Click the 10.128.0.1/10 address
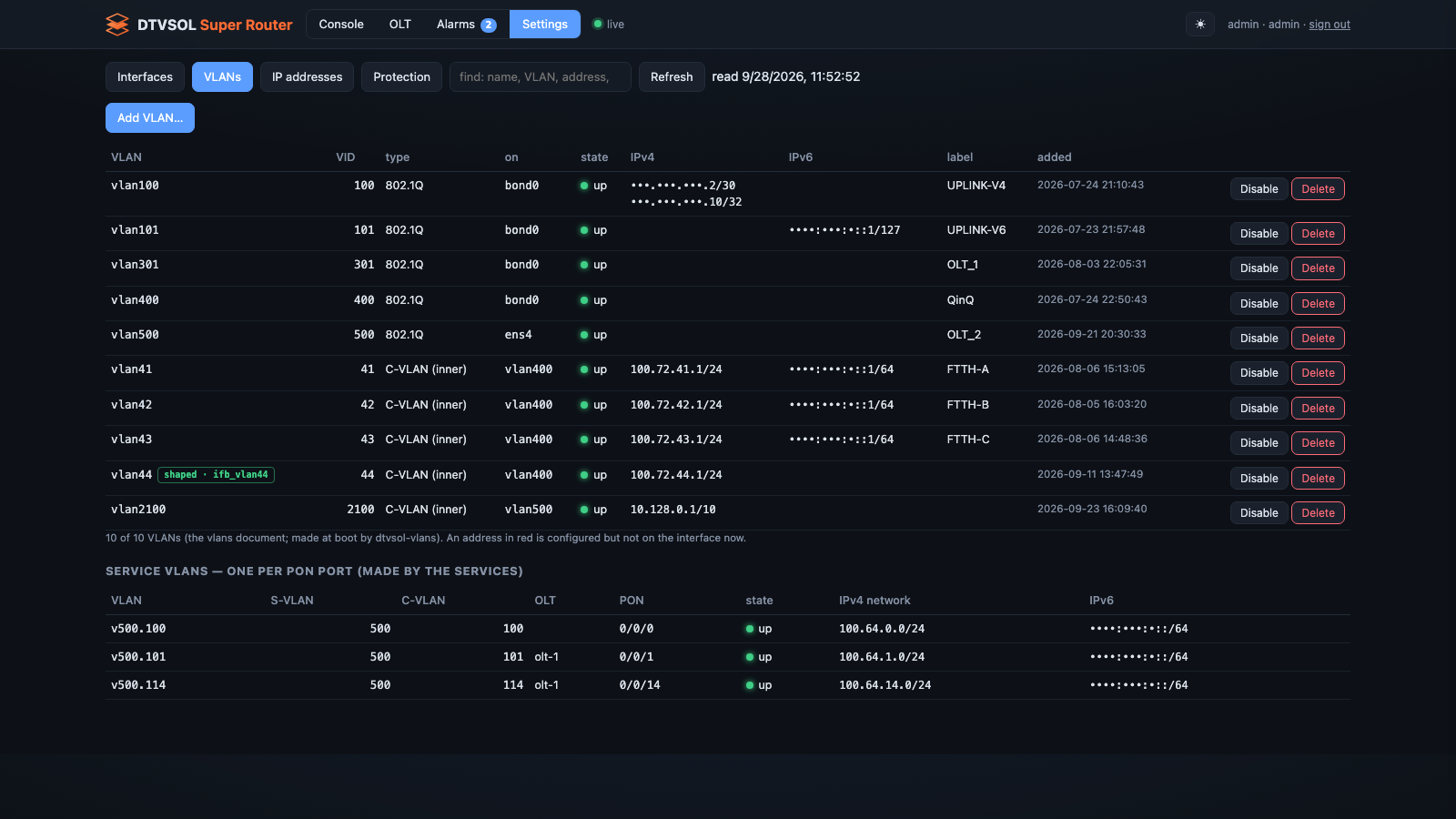The width and height of the screenshot is (1456, 819). point(673,510)
